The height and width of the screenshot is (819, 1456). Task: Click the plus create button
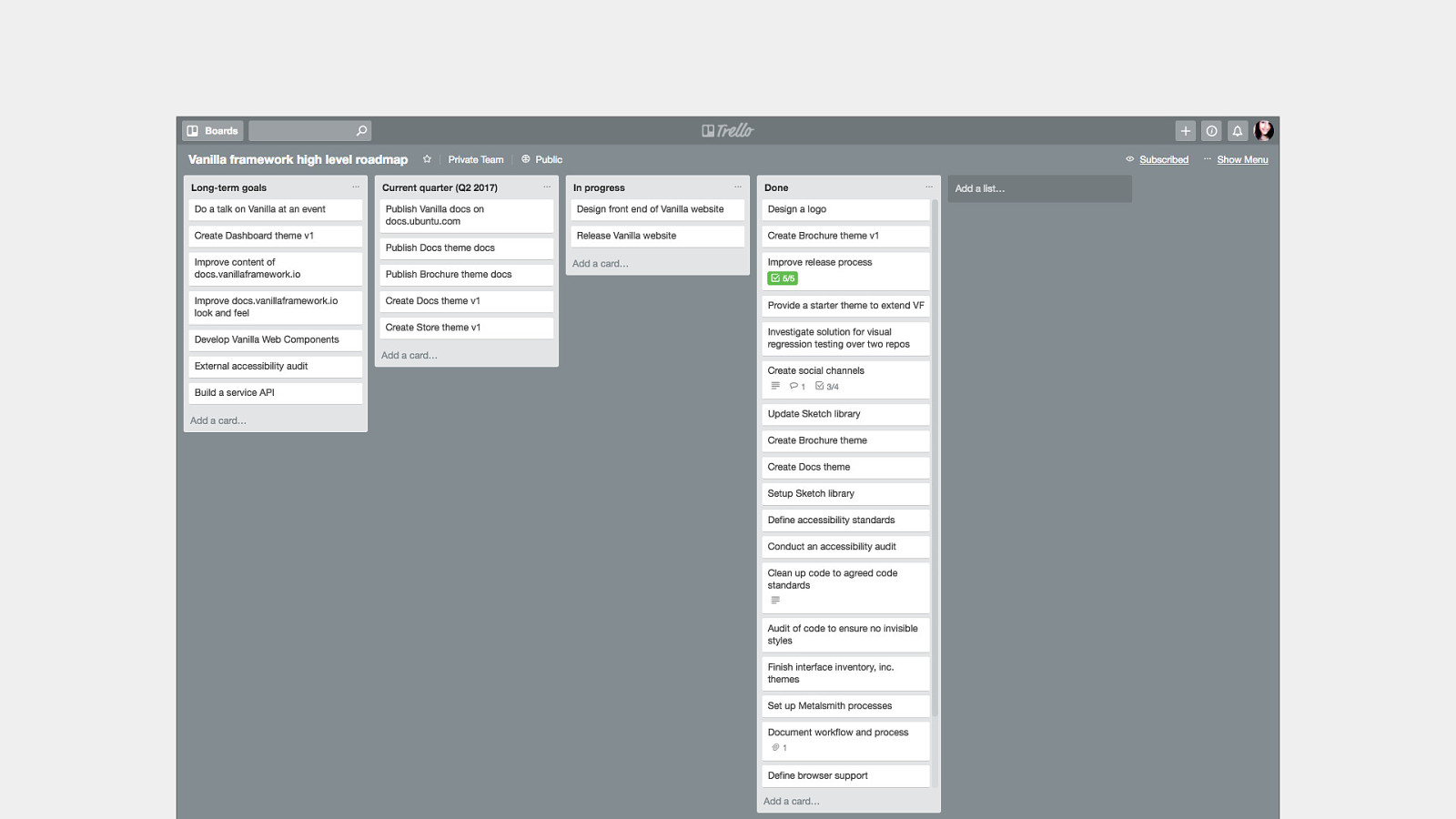[x=1185, y=131]
